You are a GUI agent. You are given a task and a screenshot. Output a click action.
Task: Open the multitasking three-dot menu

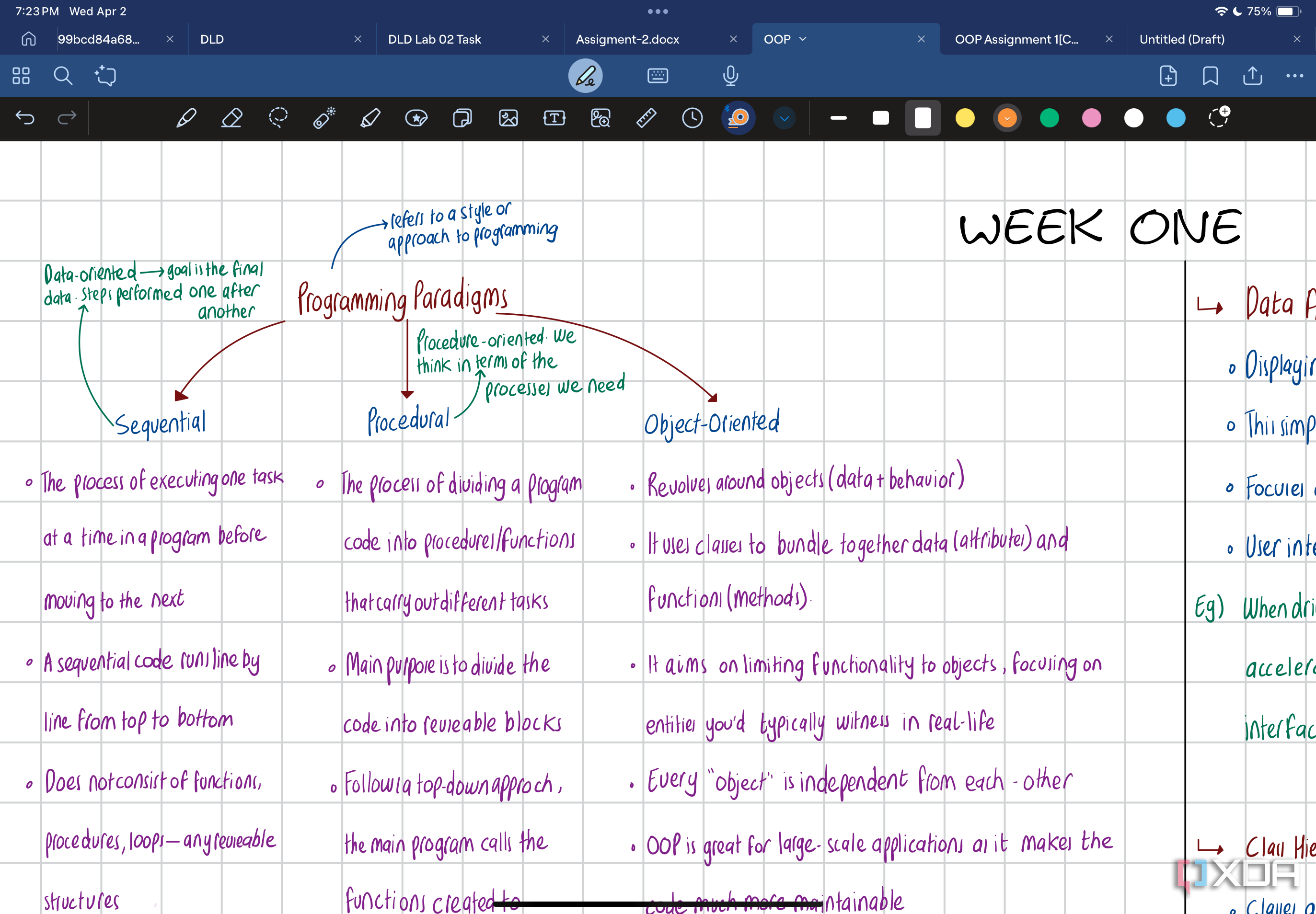coord(658,11)
